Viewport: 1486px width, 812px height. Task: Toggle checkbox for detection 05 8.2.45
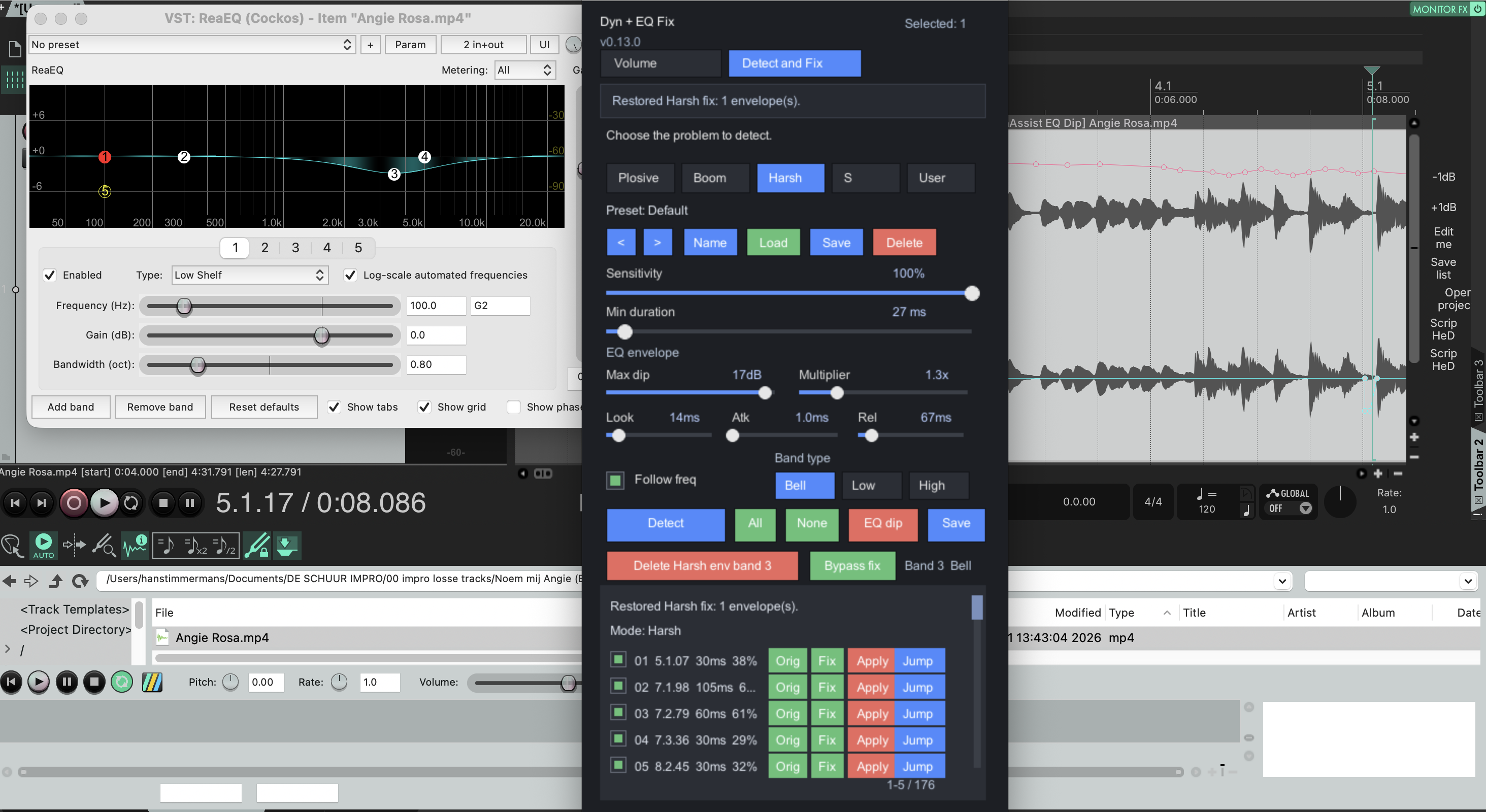point(618,765)
